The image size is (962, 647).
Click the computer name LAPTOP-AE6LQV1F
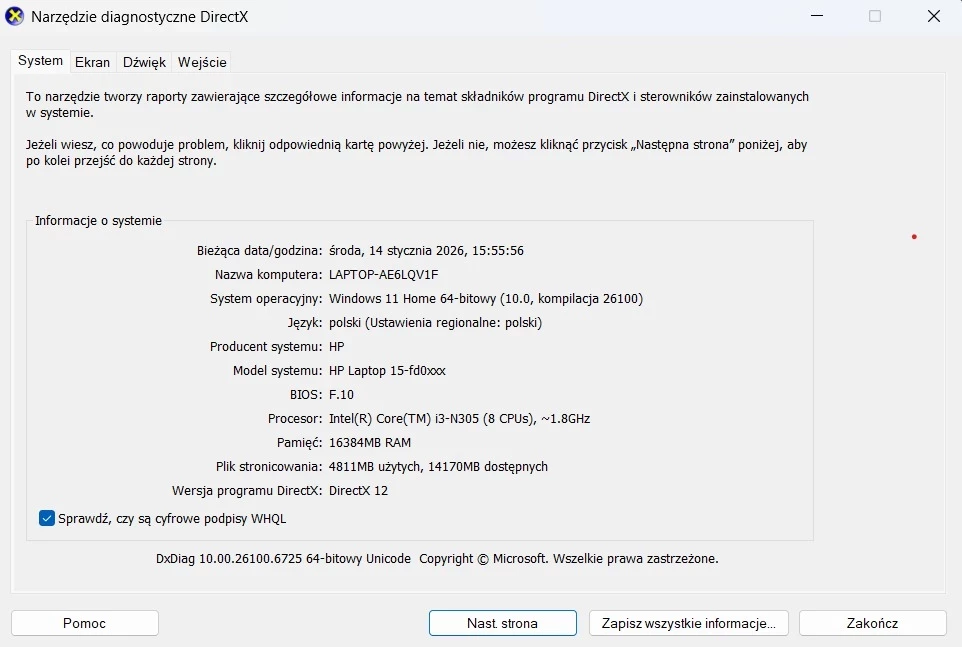(383, 274)
